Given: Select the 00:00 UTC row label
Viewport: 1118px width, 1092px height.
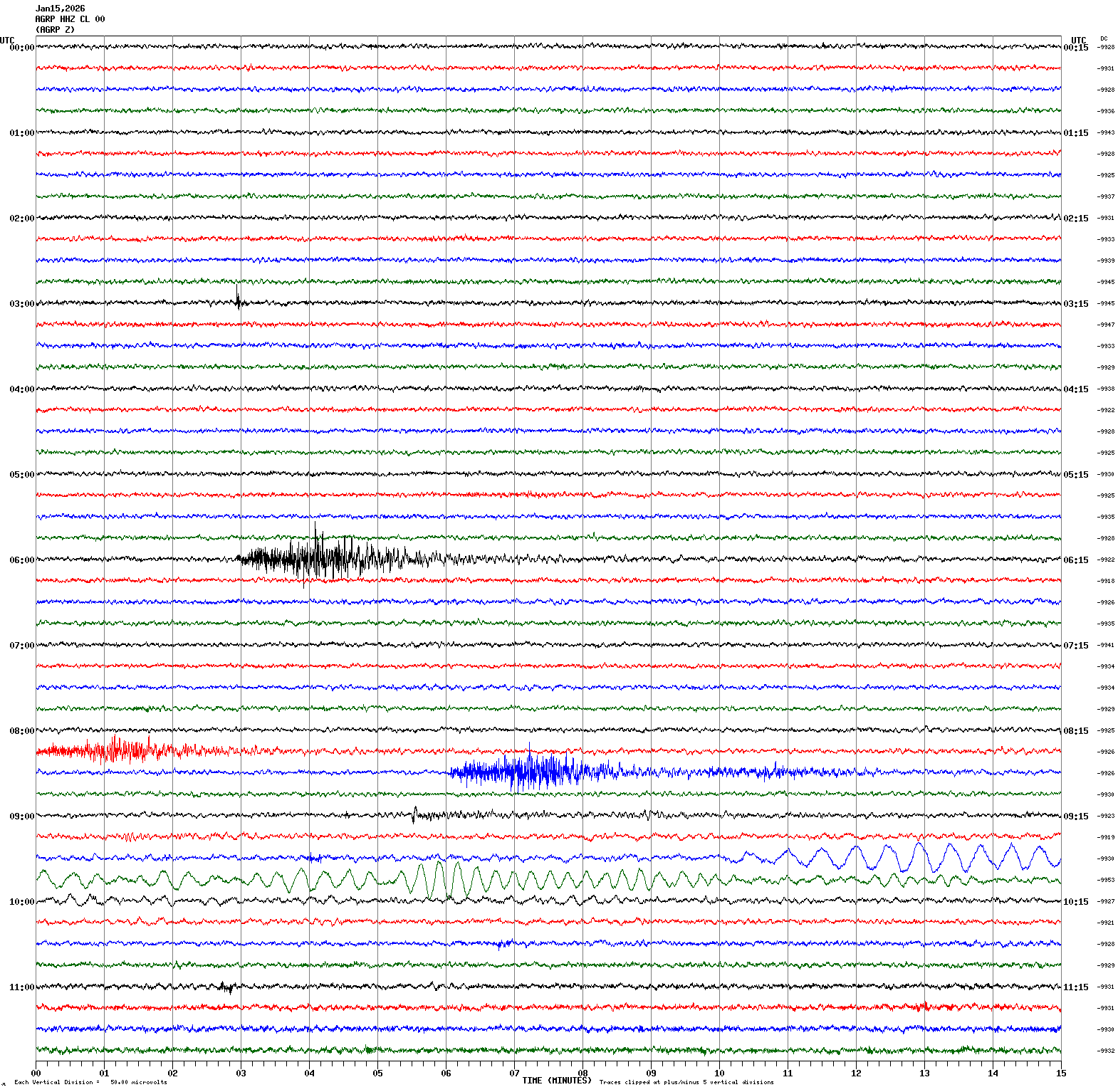Looking at the screenshot, I should coord(21,48).
